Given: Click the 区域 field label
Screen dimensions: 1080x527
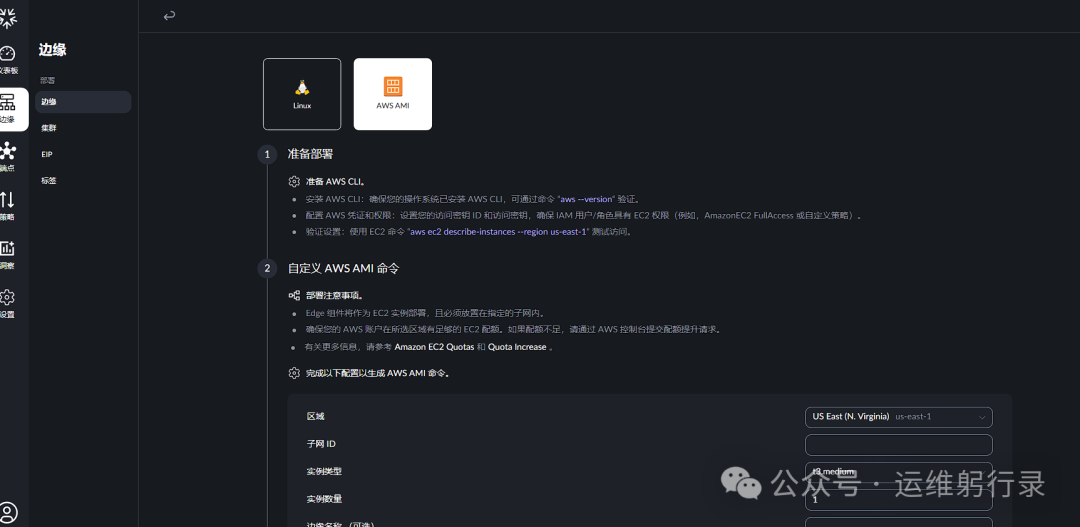Looking at the screenshot, I should [315, 416].
